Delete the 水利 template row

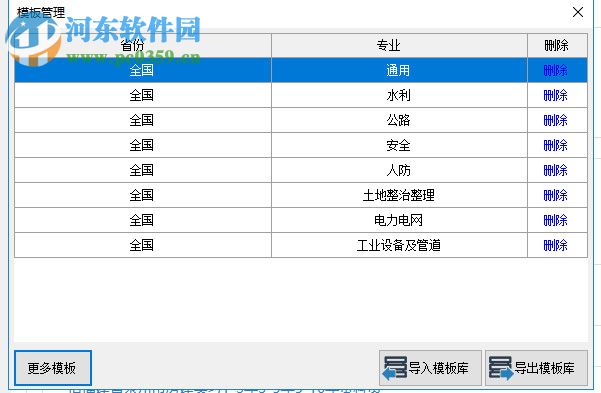pos(555,95)
